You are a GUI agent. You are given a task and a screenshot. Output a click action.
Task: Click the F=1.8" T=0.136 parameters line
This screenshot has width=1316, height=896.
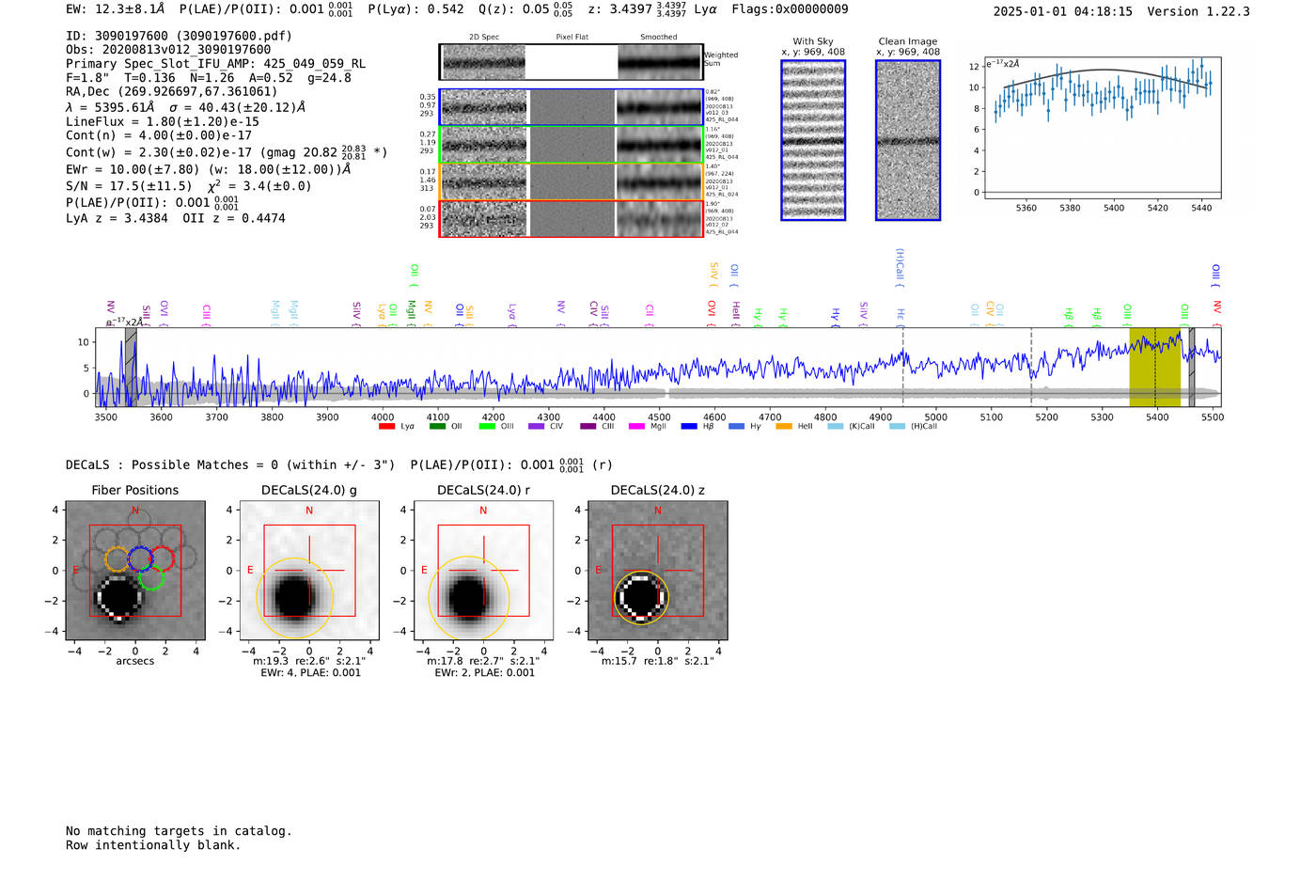tap(208, 78)
